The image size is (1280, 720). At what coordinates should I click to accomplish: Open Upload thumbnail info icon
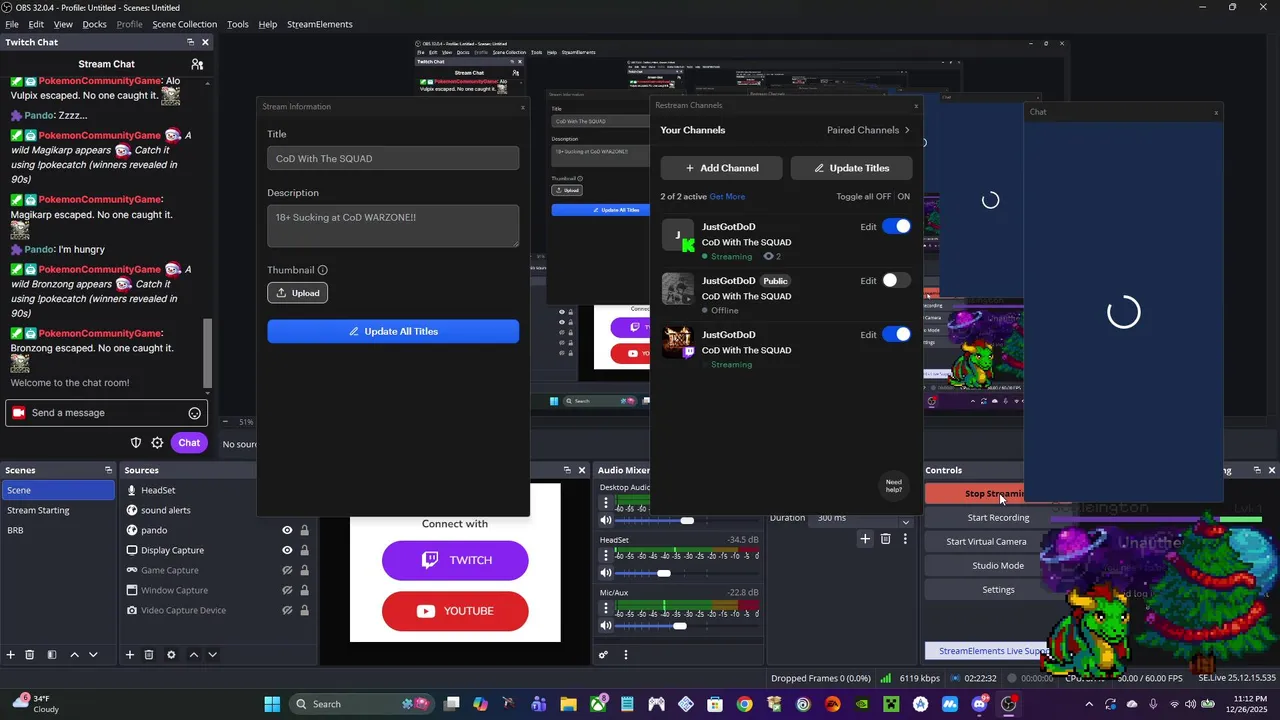(x=322, y=270)
